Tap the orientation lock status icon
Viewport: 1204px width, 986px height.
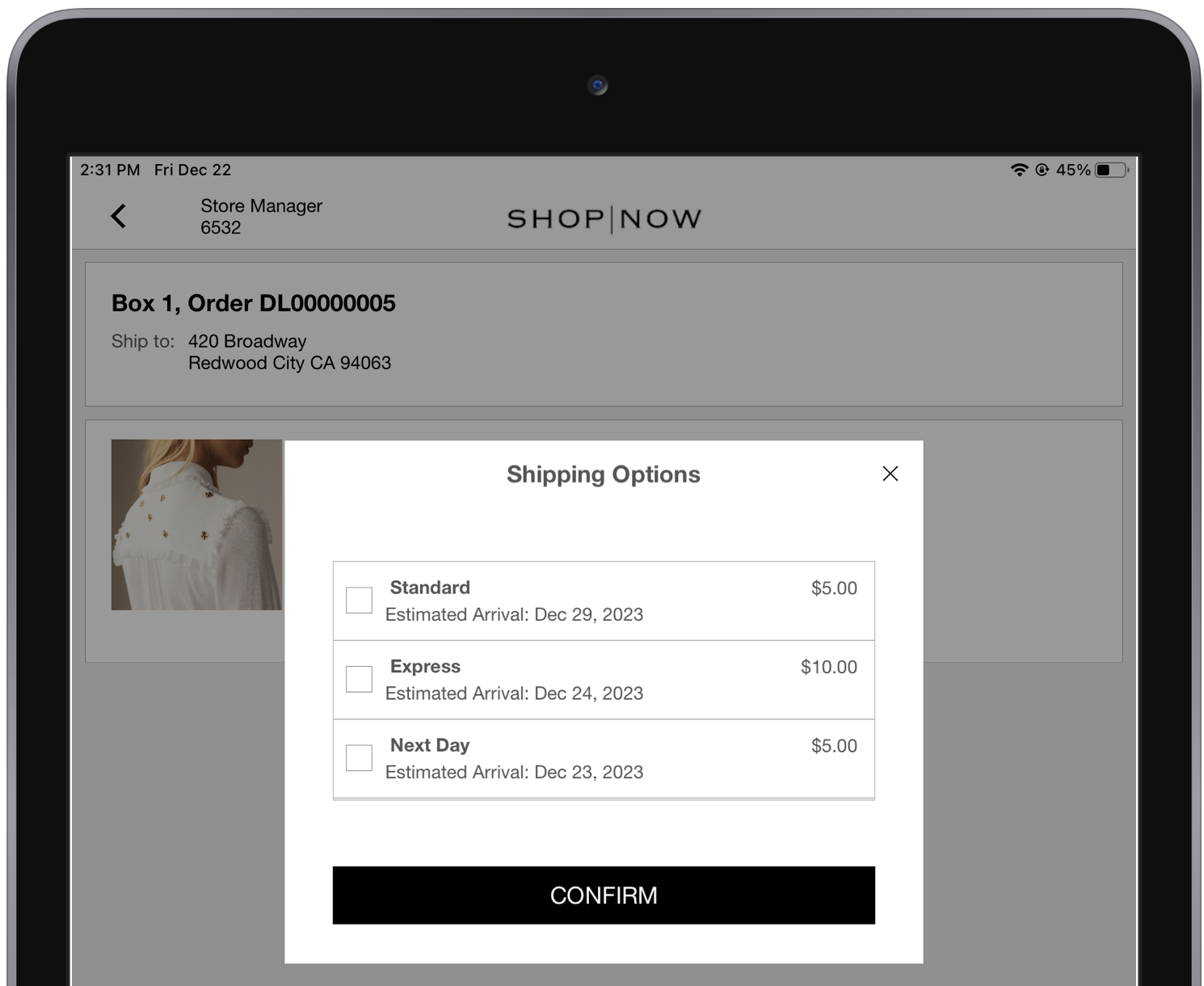coord(1042,170)
